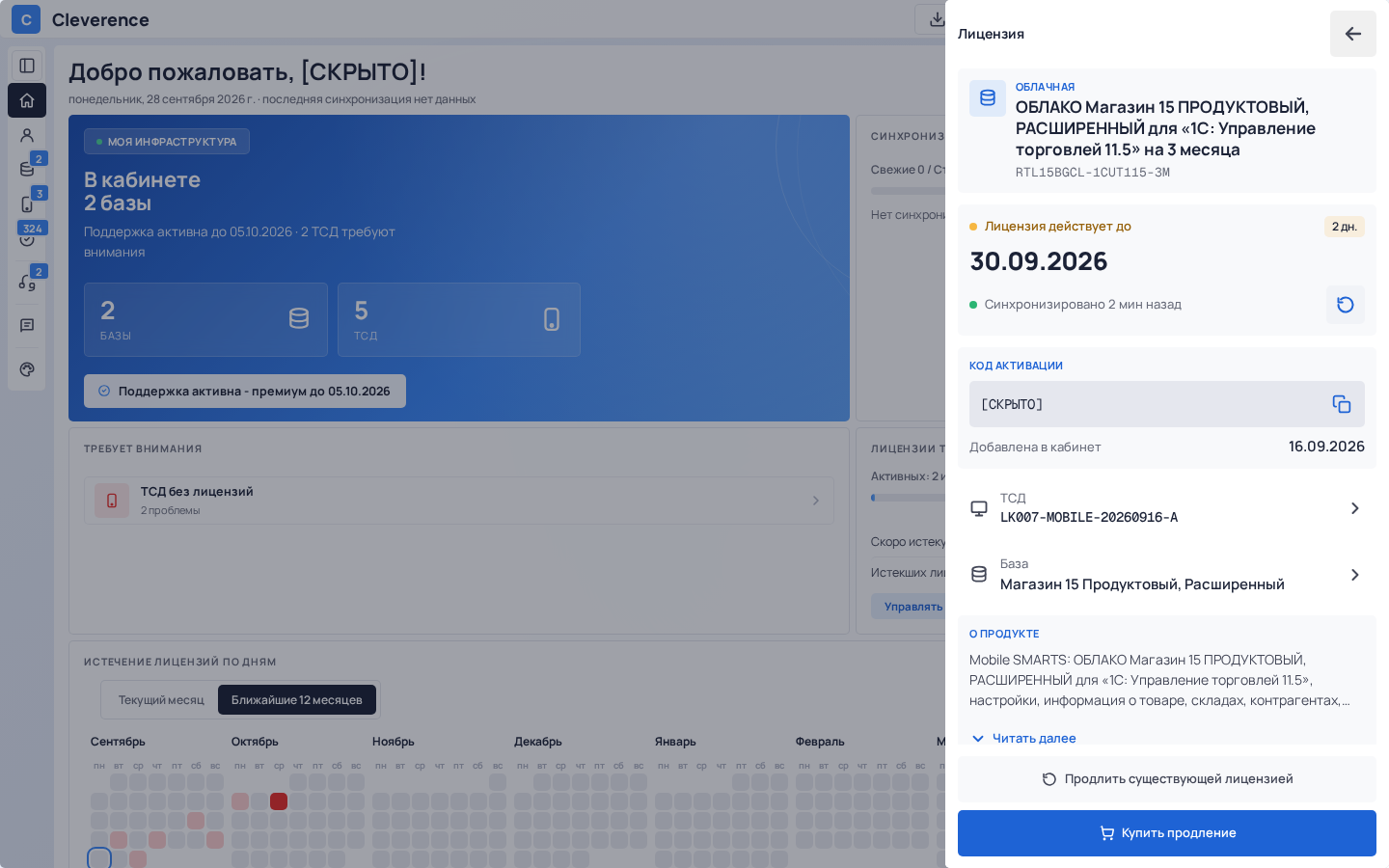The height and width of the screenshot is (868, 1389).
Task: Copy the activation code
Action: (x=1342, y=404)
